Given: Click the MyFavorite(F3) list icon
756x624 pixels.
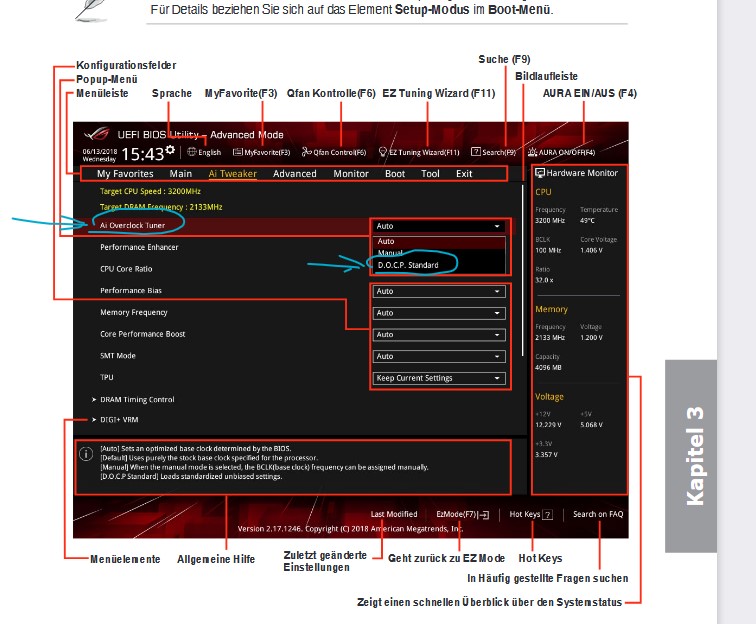Looking at the screenshot, I should pyautogui.click(x=238, y=152).
